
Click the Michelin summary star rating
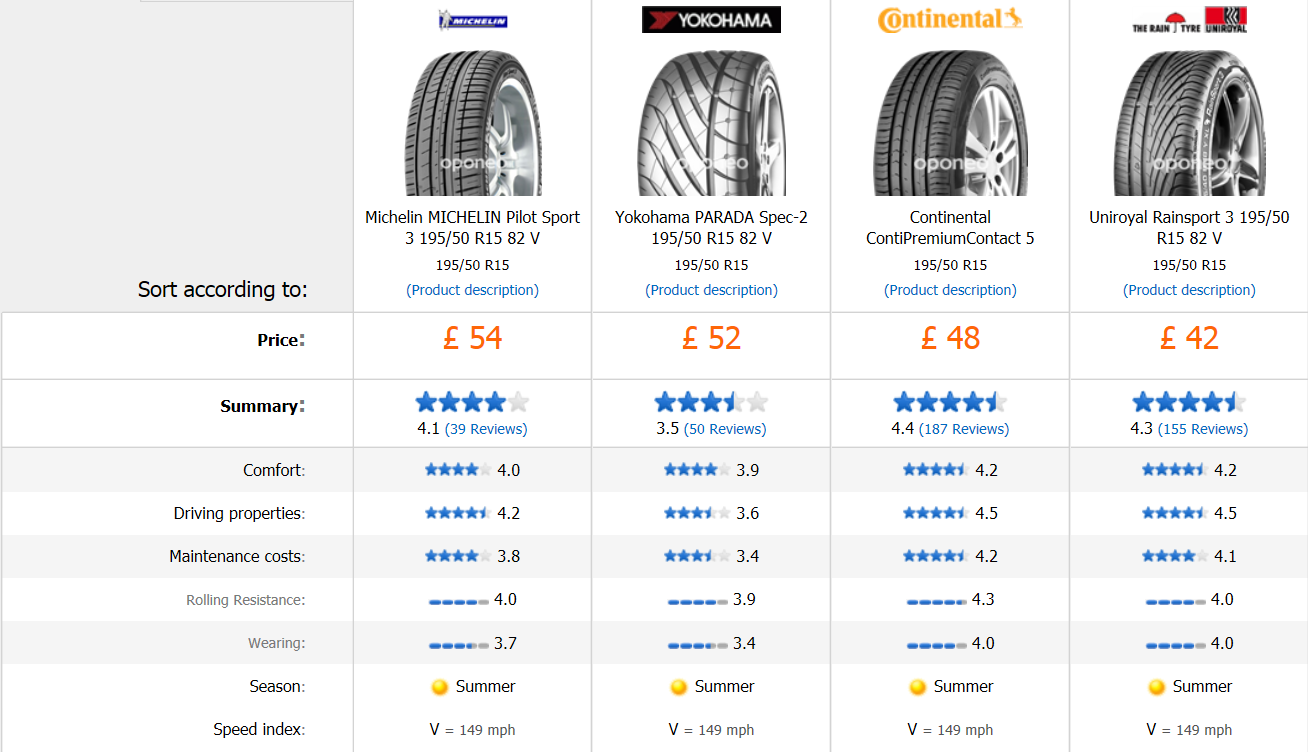pyautogui.click(x=472, y=403)
